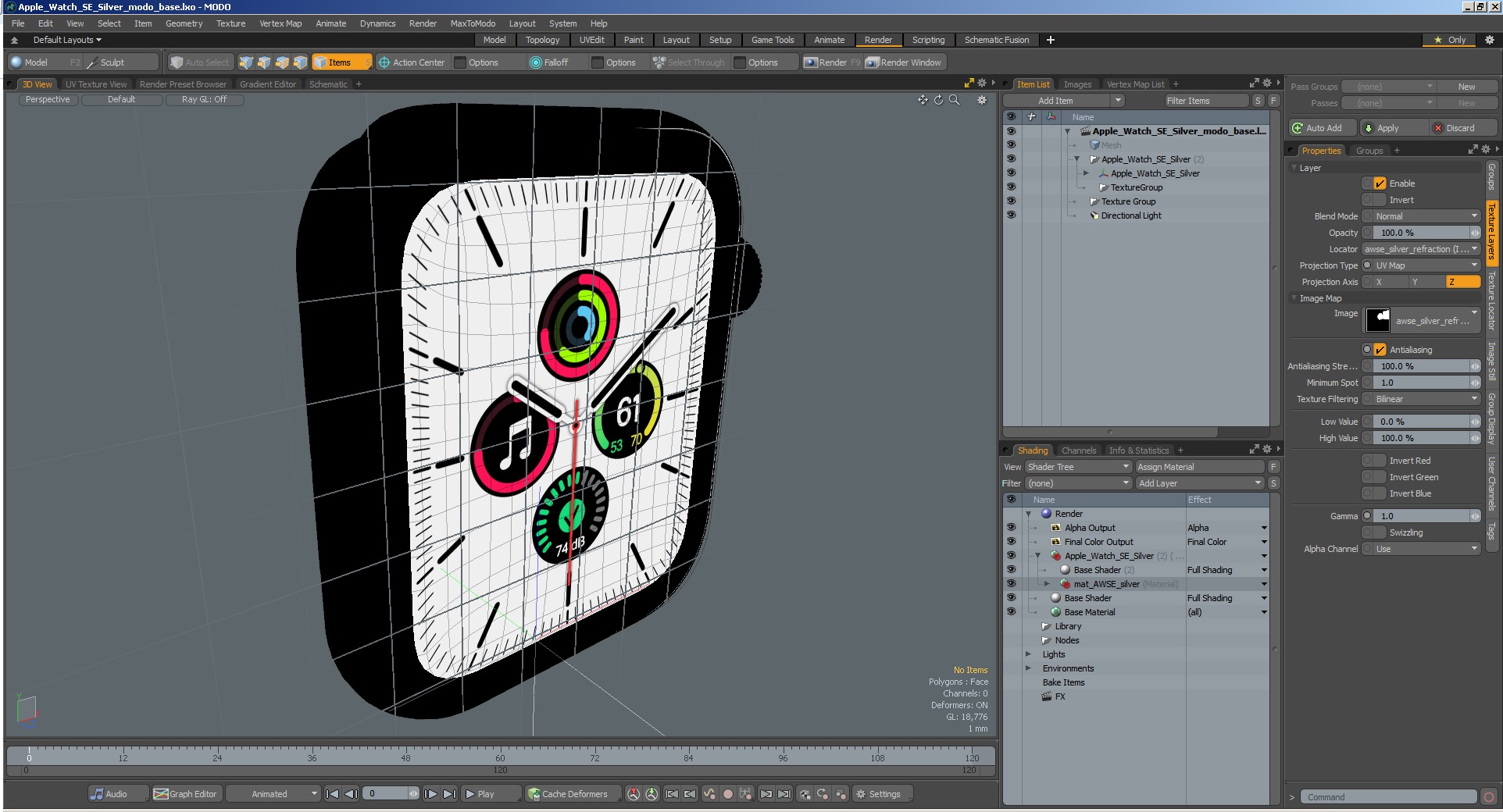
Task: Open 3D viewport settings gear
Action: (x=982, y=100)
